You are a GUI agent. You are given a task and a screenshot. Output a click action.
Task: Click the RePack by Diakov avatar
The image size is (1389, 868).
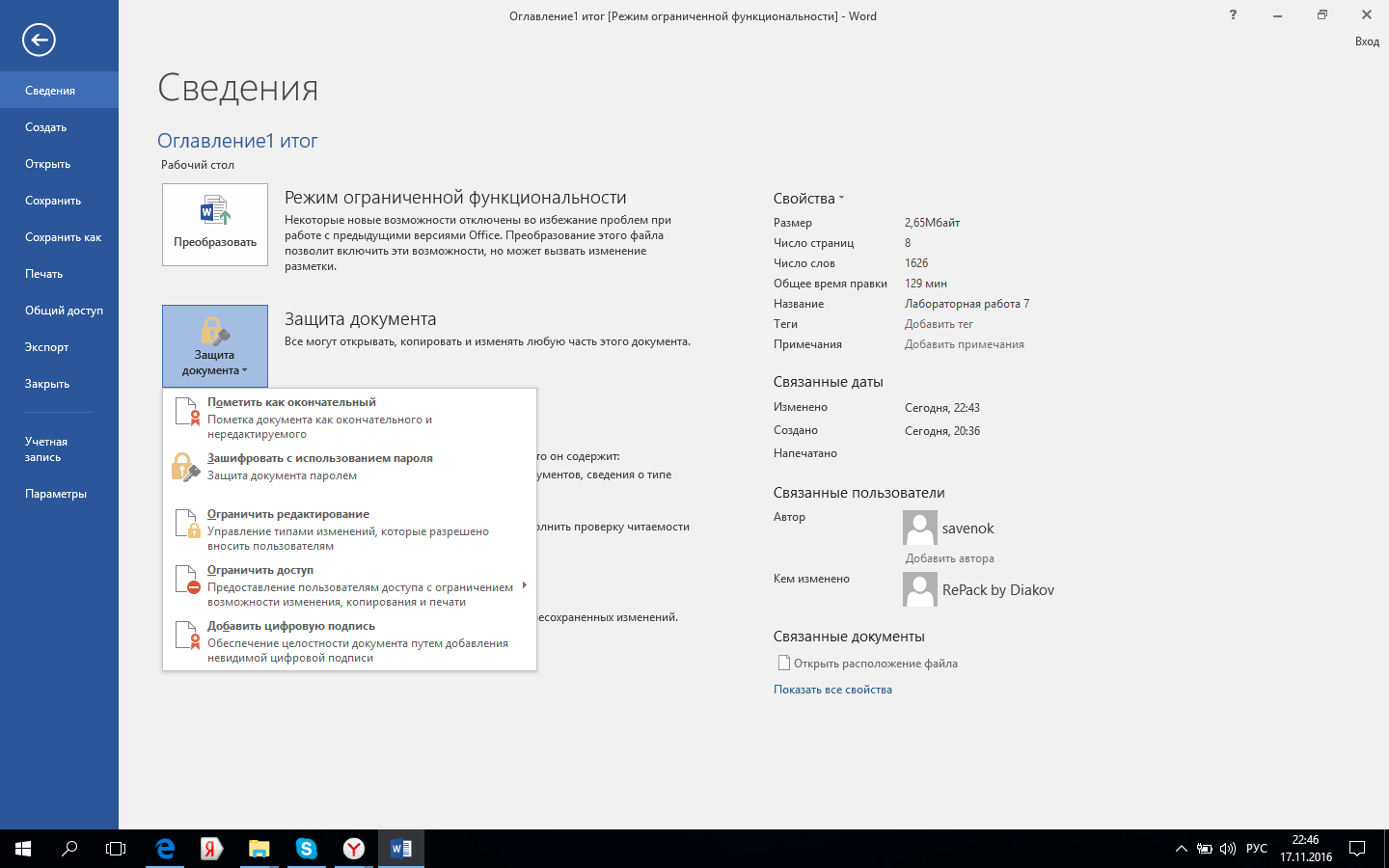point(920,589)
